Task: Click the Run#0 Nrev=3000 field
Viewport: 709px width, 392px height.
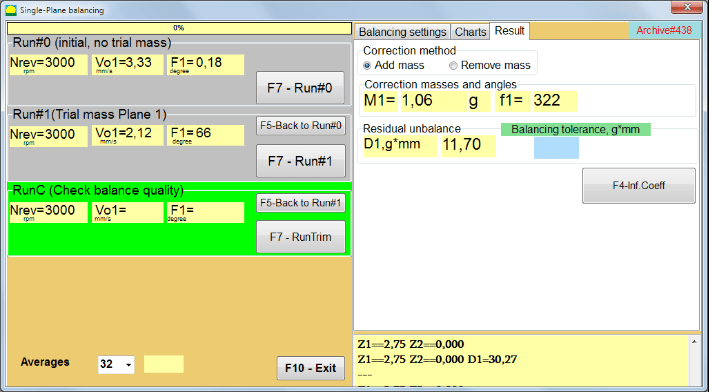Action: [49, 65]
